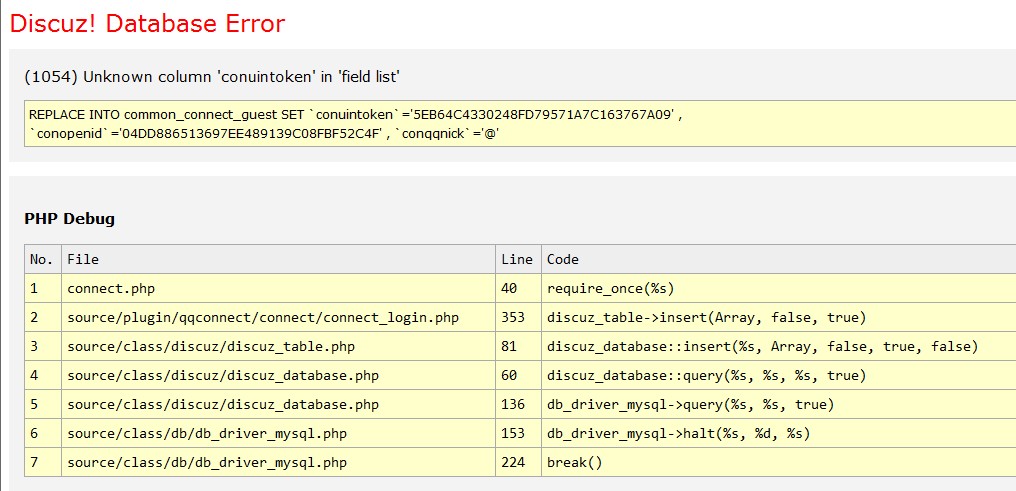Click the "PHP Debug" section title
This screenshot has width=1016, height=491.
pos(69,218)
